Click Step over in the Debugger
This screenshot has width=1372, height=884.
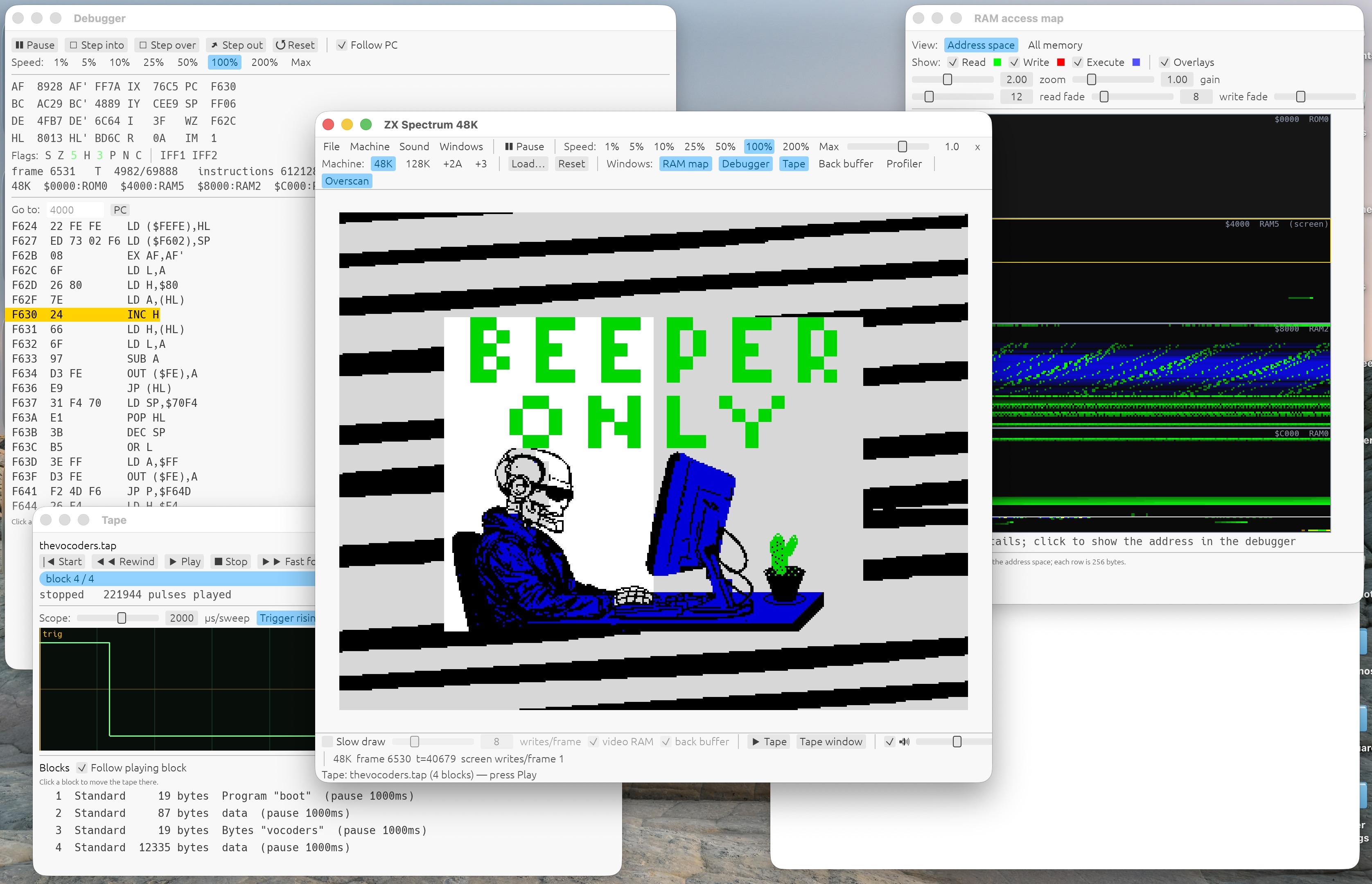[168, 45]
